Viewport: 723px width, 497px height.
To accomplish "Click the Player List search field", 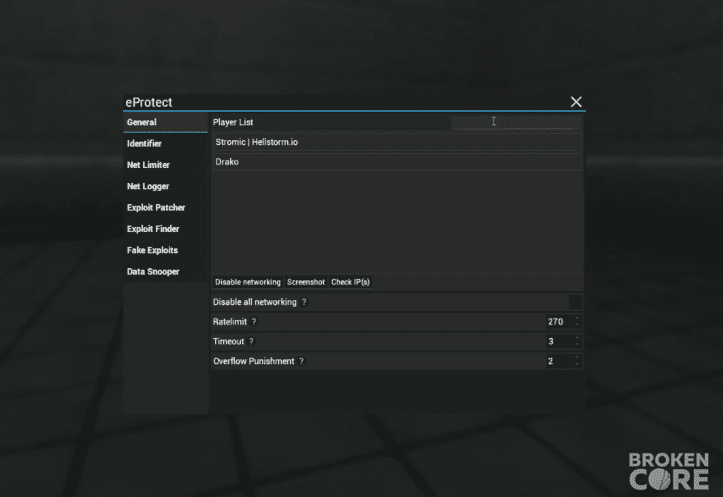I will (516, 122).
